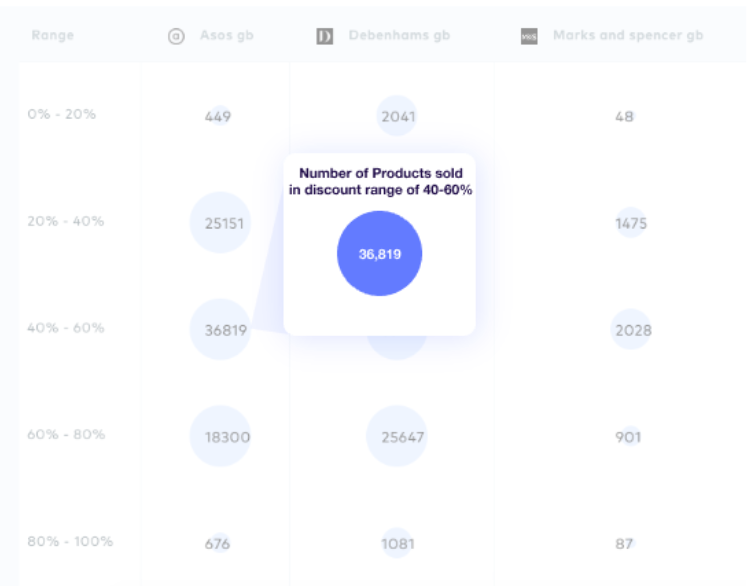Screen dimensions: 750x586
Task: Click the Asos gb column label
Action: [227, 35]
